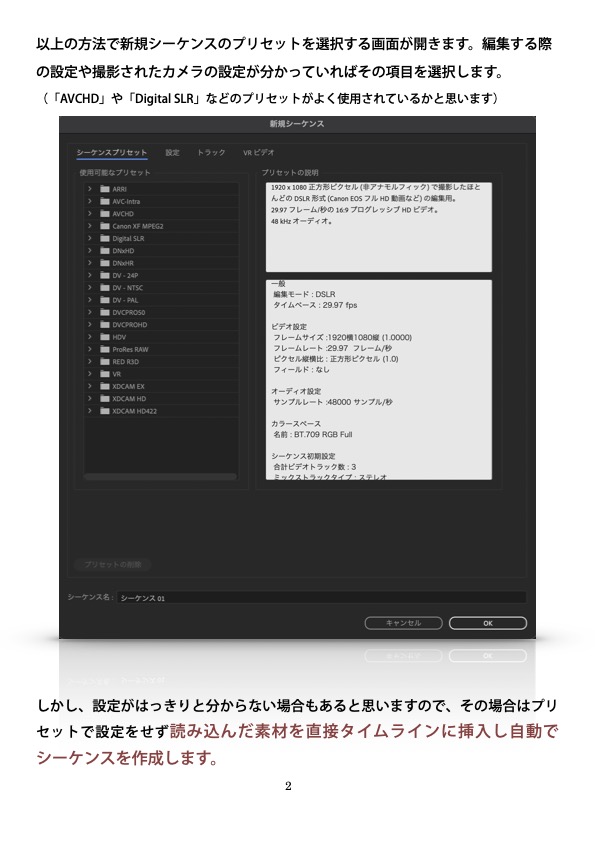595x842 pixels.
Task: Click the DNxHR folder icon
Action: [105, 263]
